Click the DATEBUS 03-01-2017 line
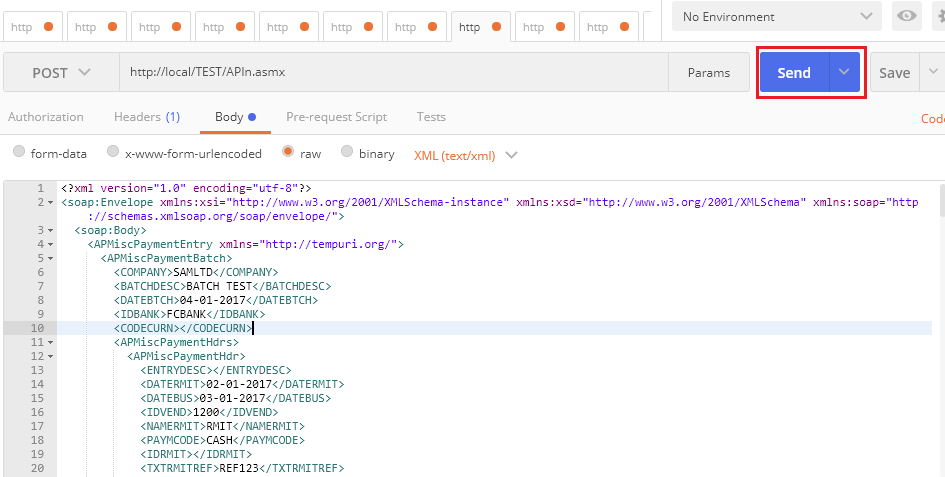The height and width of the screenshot is (477, 945). (236, 398)
